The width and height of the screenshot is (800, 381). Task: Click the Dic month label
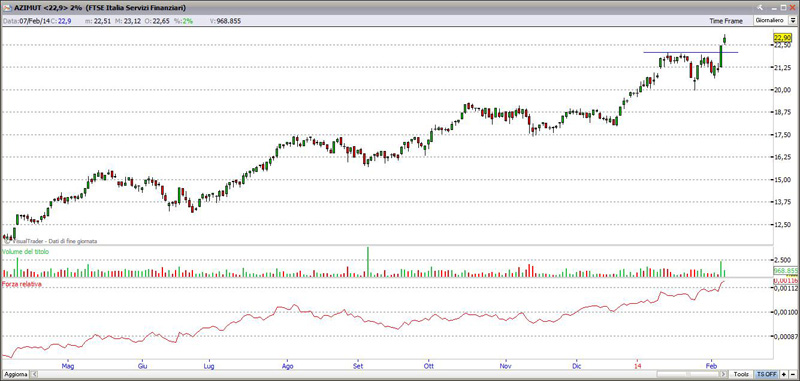tap(577, 366)
